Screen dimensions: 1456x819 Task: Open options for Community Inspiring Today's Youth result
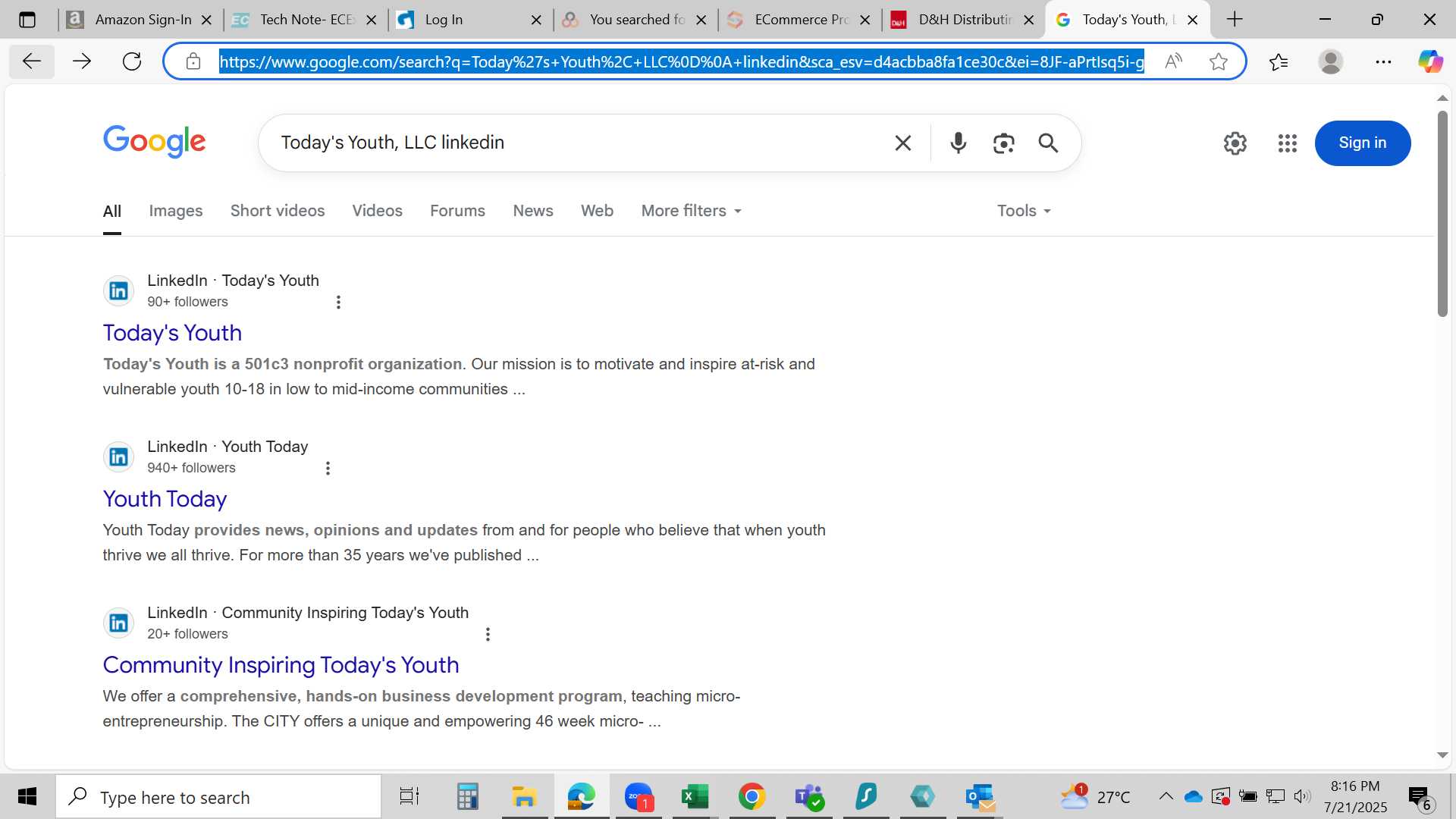click(x=488, y=634)
